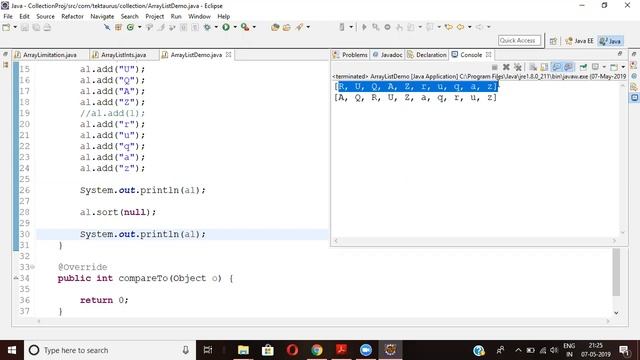Viewport: 640px width, 360px height.
Task: Click the Save toolbar icon
Action: point(25,27)
